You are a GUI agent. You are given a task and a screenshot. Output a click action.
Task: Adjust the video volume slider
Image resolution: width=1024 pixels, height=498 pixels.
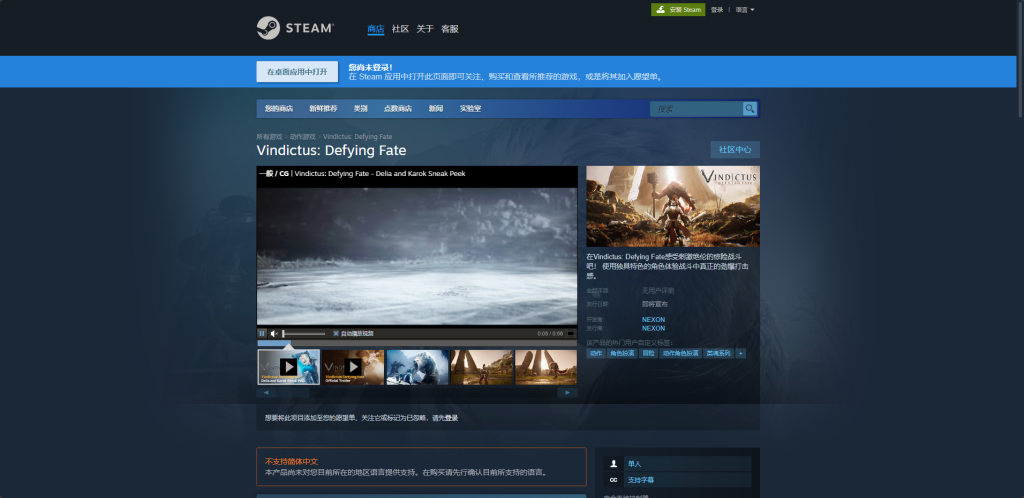pos(304,334)
